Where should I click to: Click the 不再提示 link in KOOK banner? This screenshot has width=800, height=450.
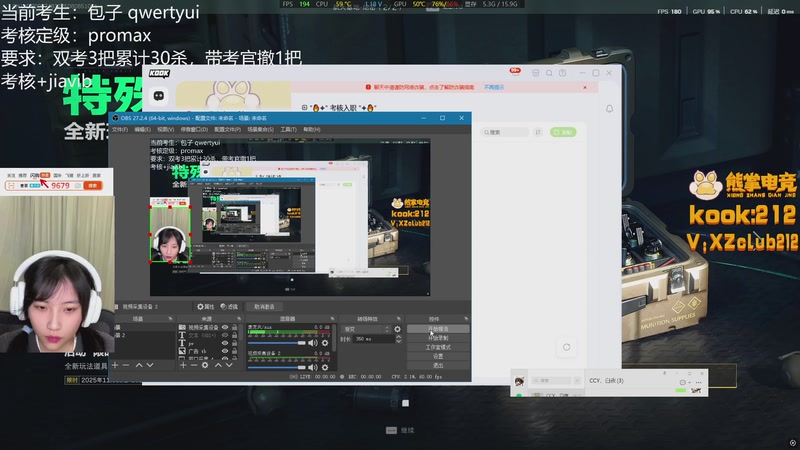click(x=493, y=87)
